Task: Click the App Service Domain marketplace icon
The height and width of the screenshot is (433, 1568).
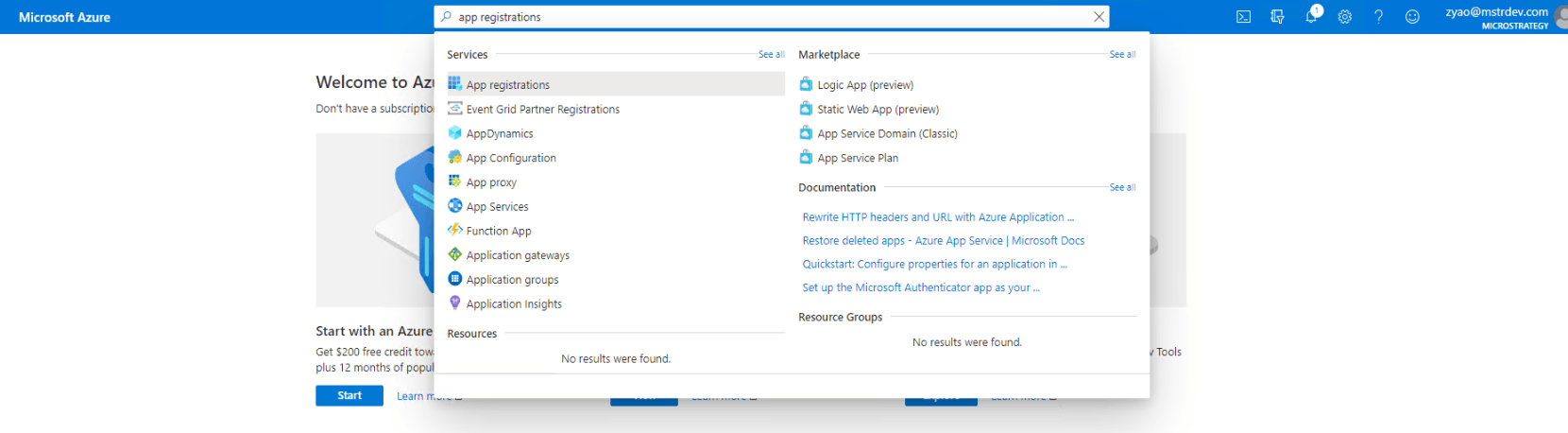Action: click(x=806, y=132)
